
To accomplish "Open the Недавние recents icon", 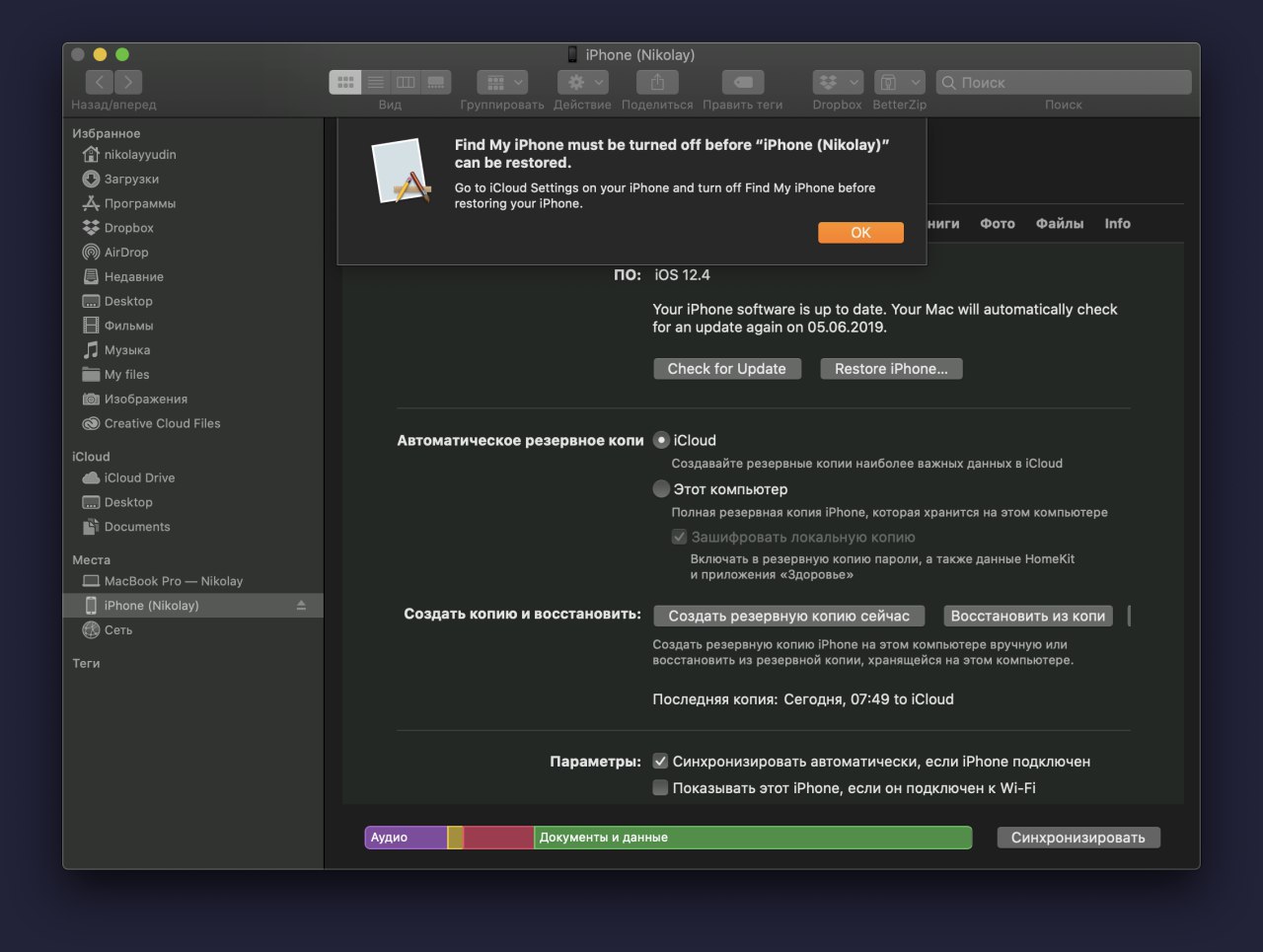I will [91, 277].
